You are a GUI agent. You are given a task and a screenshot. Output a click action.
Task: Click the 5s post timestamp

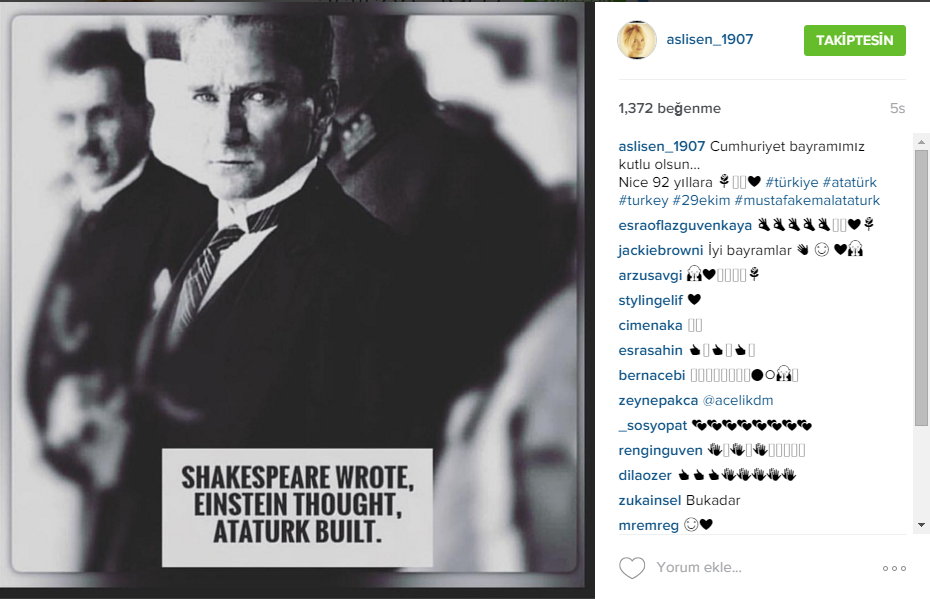pos(897,108)
